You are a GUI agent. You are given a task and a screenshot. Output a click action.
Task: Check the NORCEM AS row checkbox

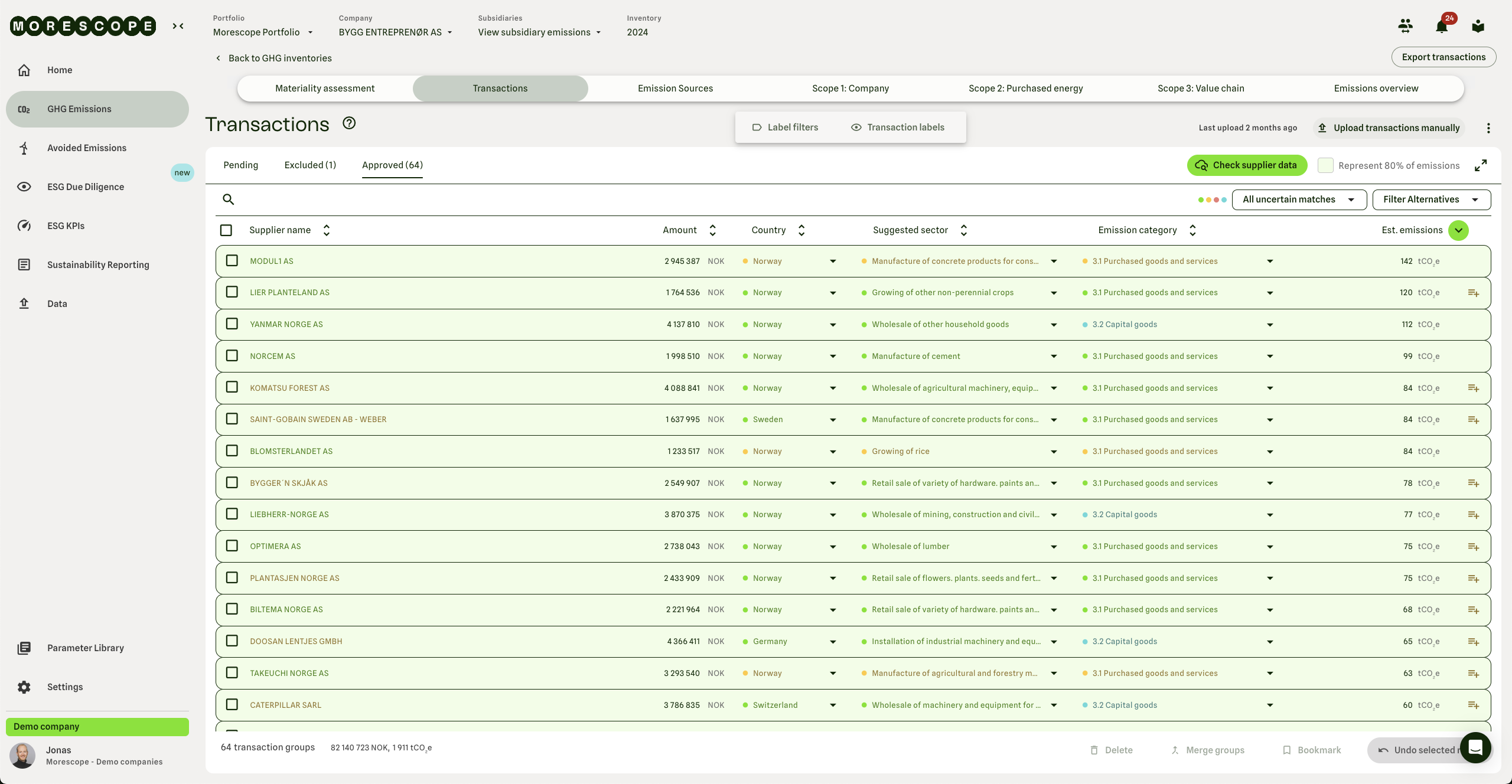[232, 355]
